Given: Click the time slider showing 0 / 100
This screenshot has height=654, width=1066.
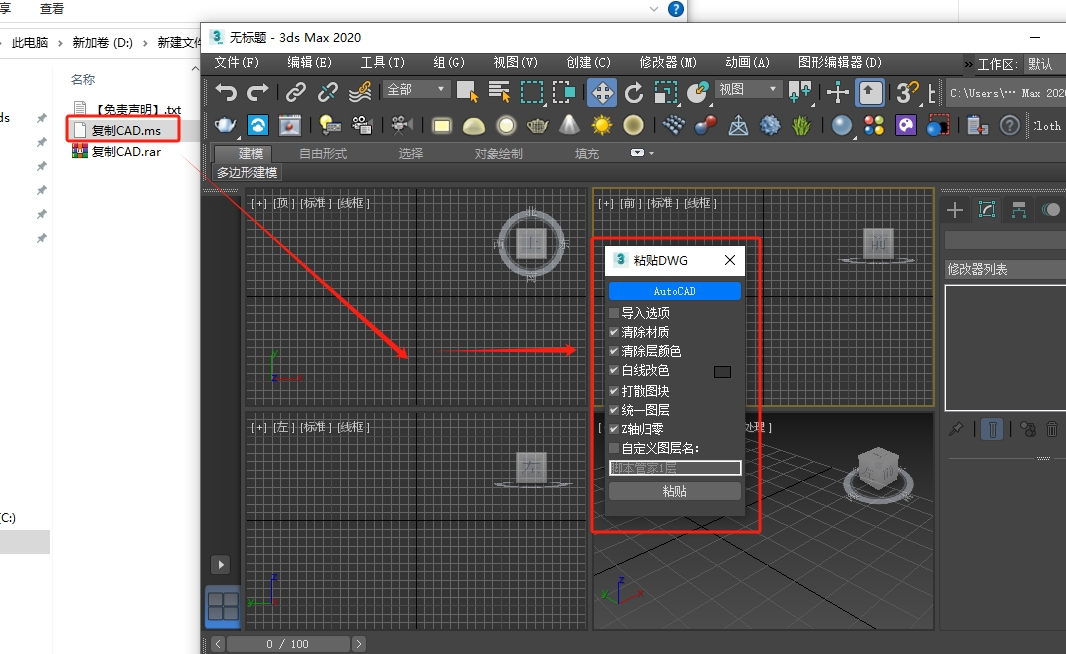Looking at the screenshot, I should pyautogui.click(x=288, y=644).
